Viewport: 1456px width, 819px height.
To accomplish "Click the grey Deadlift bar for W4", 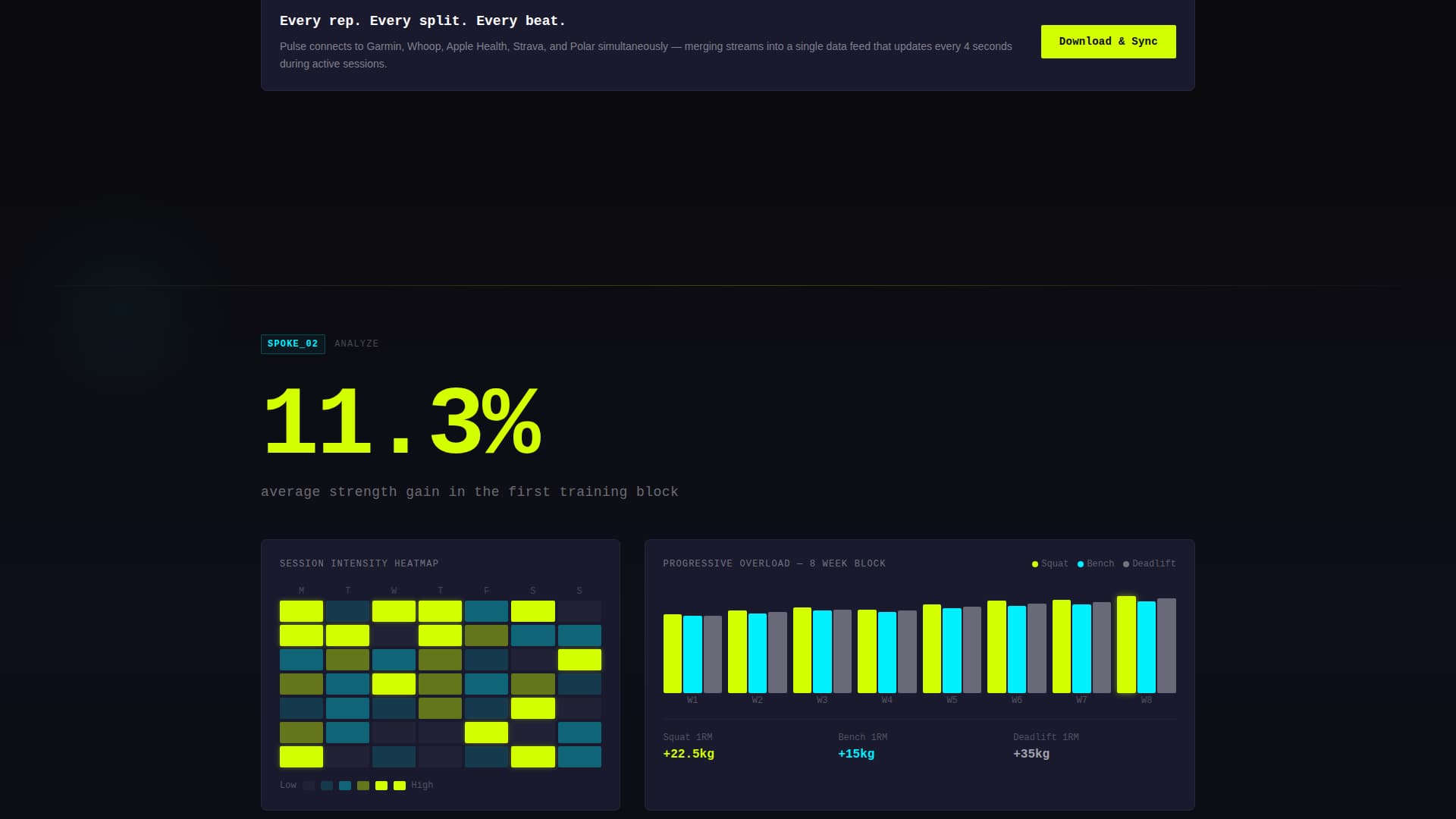I will [907, 651].
